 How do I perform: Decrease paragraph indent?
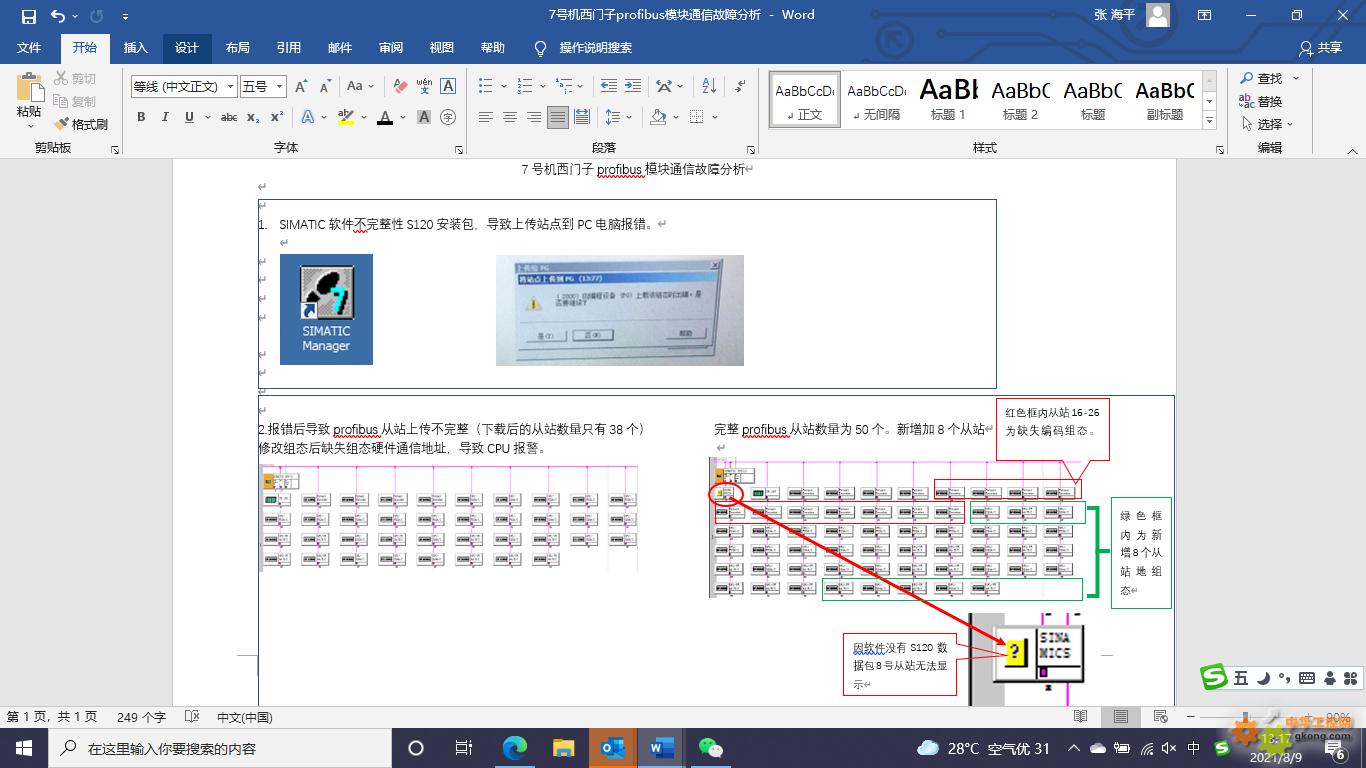pyautogui.click(x=607, y=87)
